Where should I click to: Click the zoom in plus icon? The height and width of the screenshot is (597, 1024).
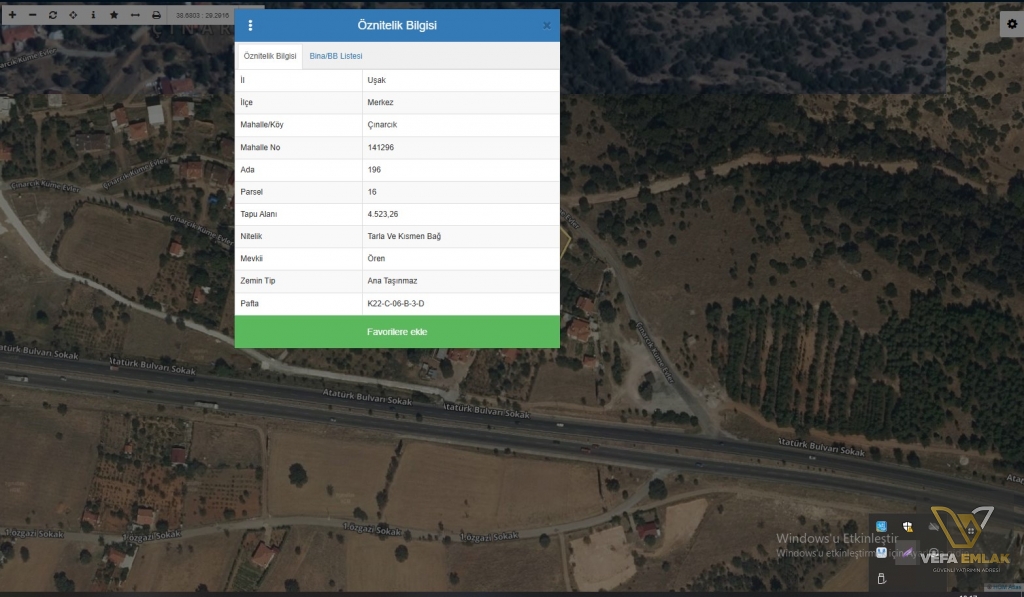(11, 15)
